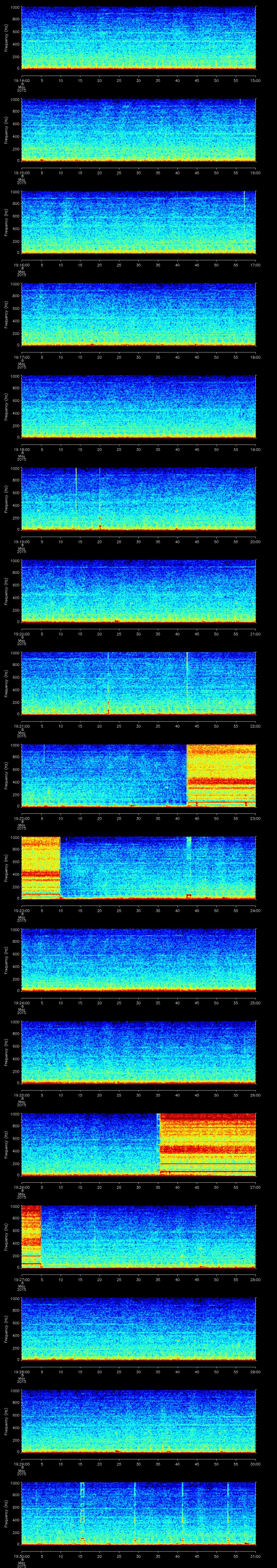
Task: Select the spectrogram panel starting at 19:18:00
Action: [x=138, y=407]
